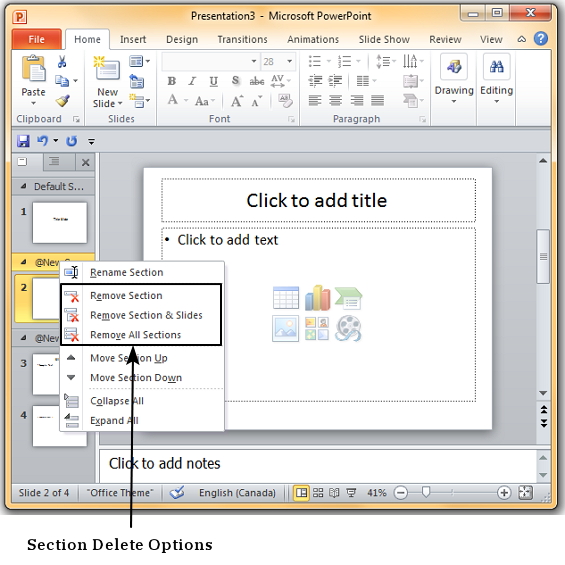
Task: Click Increase Font Size icon
Action: (x=236, y=101)
